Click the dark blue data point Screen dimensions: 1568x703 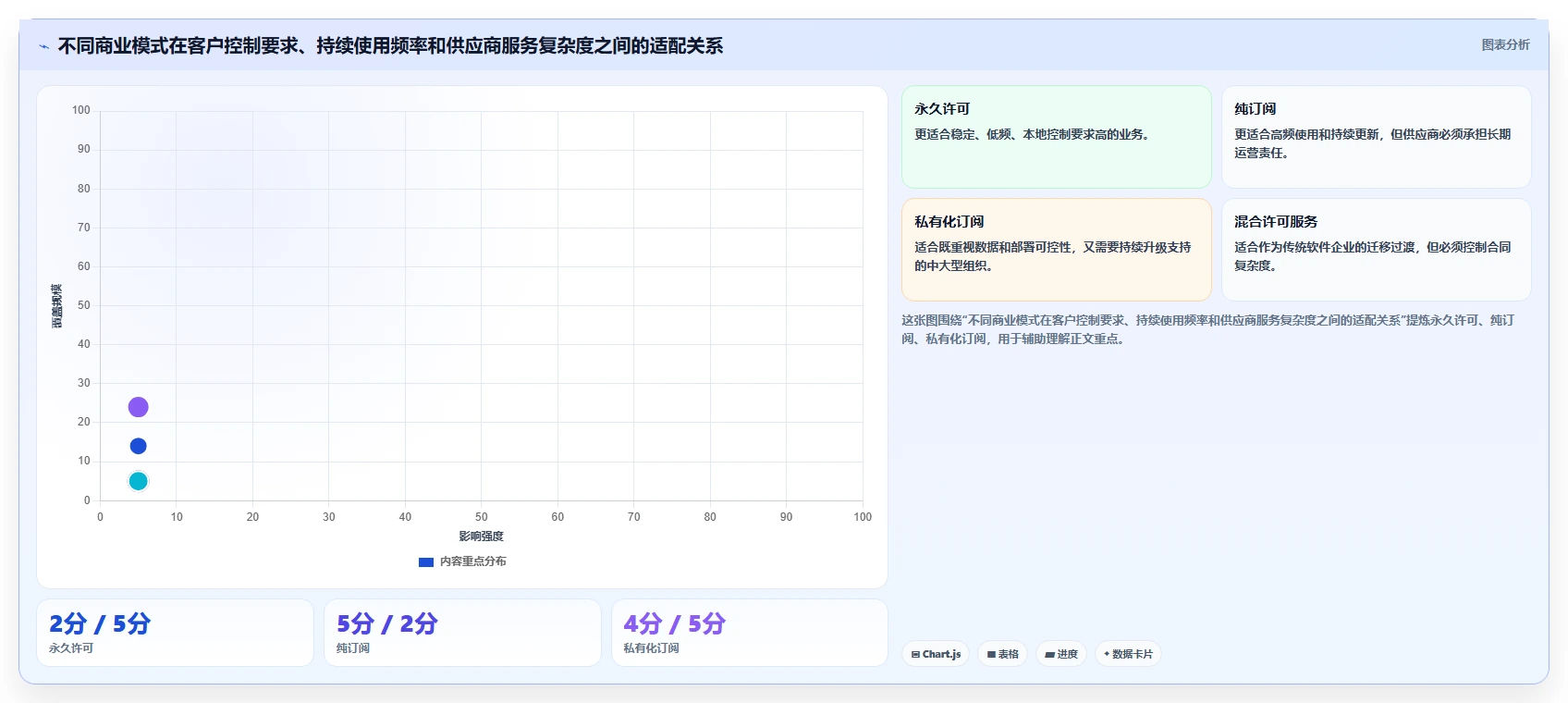tap(138, 446)
